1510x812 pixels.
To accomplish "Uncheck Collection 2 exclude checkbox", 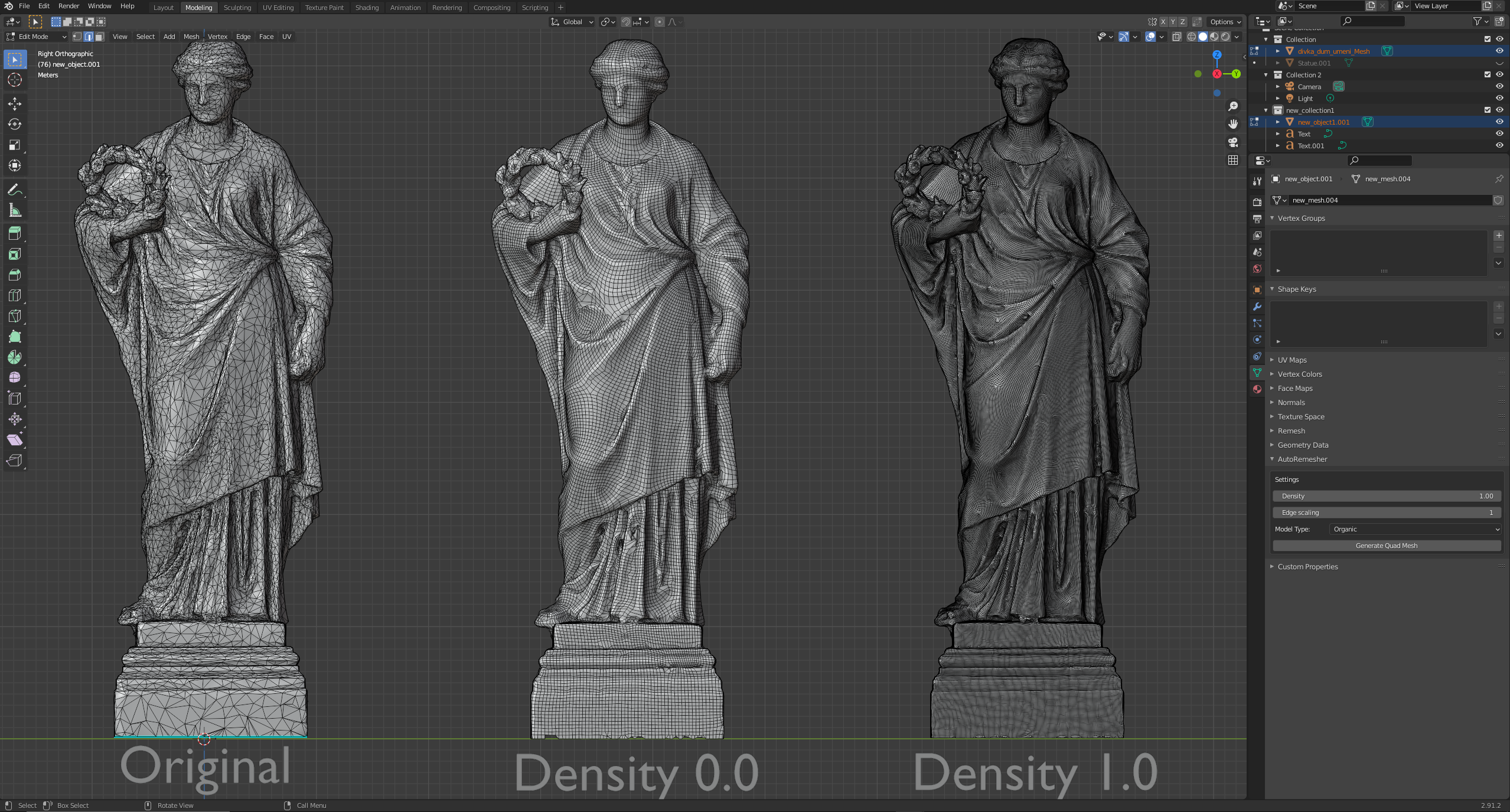I will [x=1488, y=75].
